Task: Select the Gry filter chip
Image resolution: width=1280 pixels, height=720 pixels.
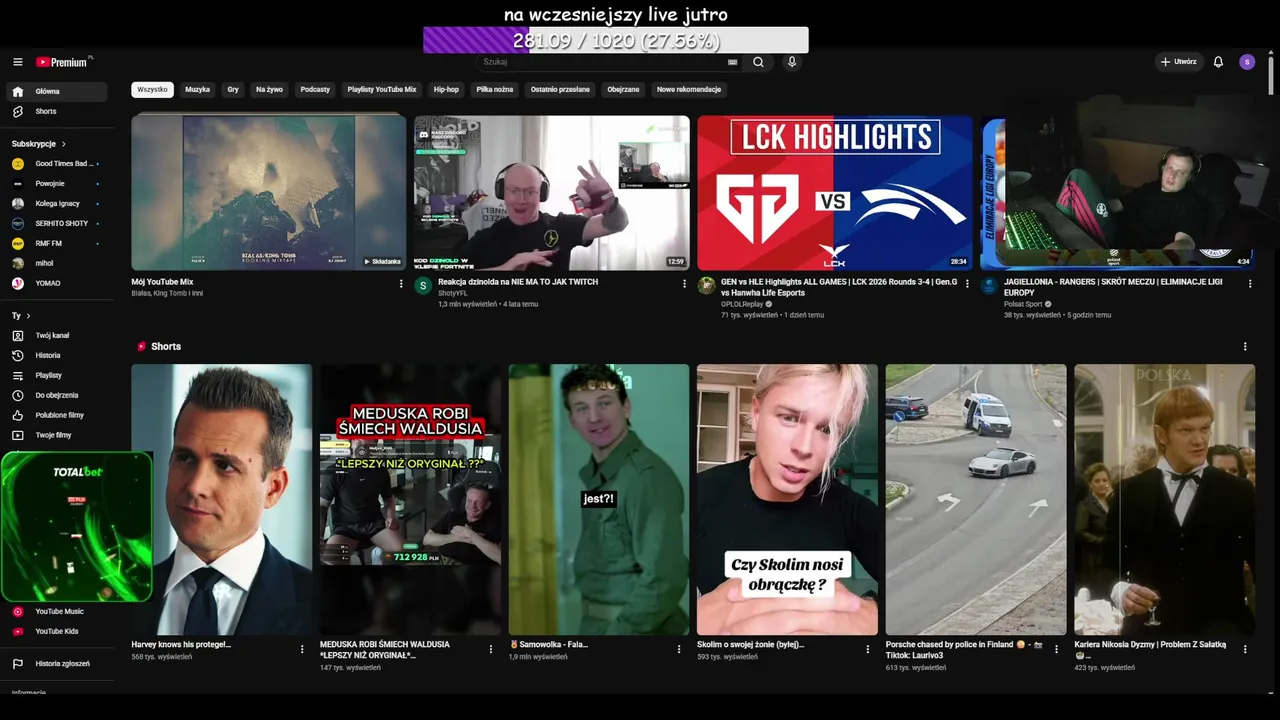Action: coord(233,89)
